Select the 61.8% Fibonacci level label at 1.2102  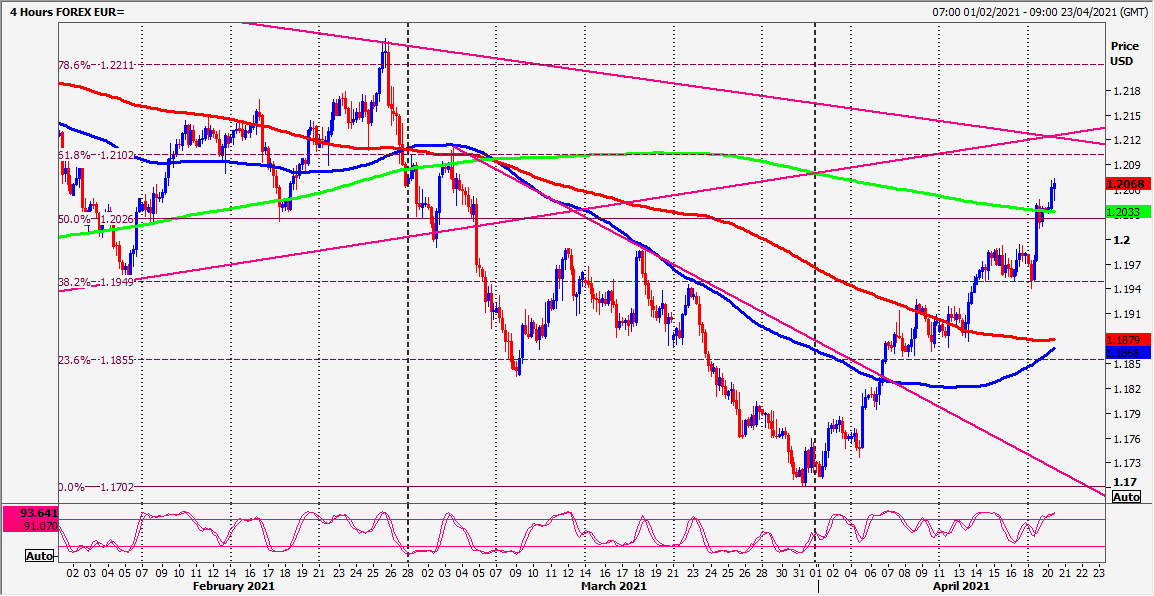click(x=98, y=155)
